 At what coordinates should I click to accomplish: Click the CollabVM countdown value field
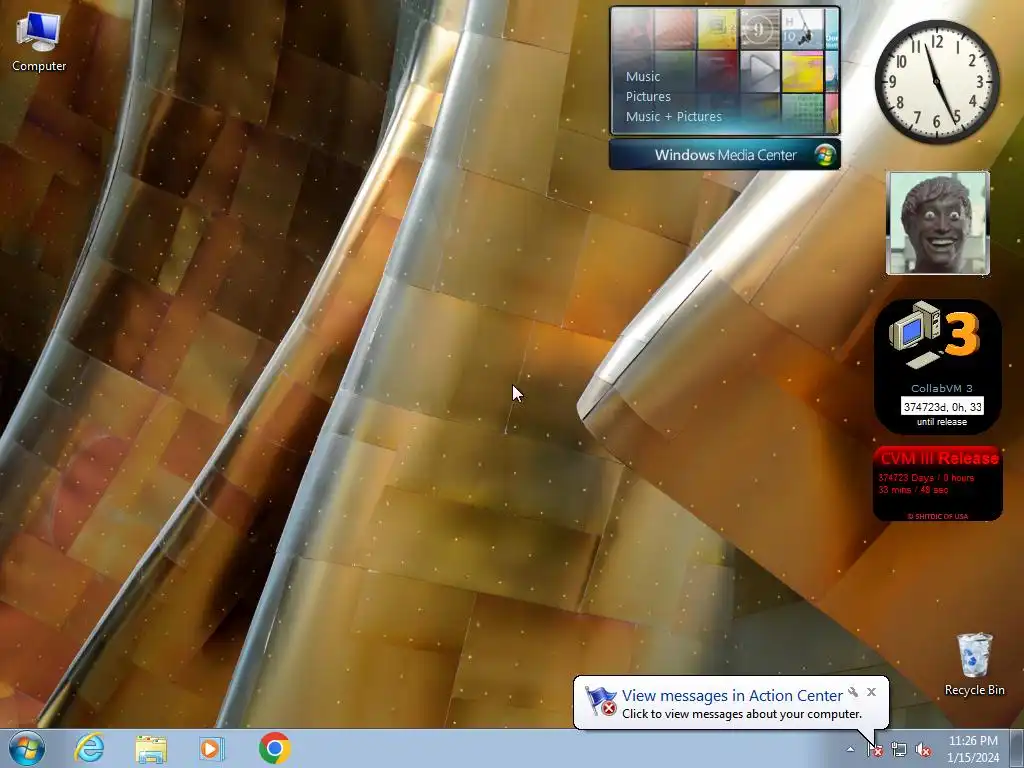(942, 406)
